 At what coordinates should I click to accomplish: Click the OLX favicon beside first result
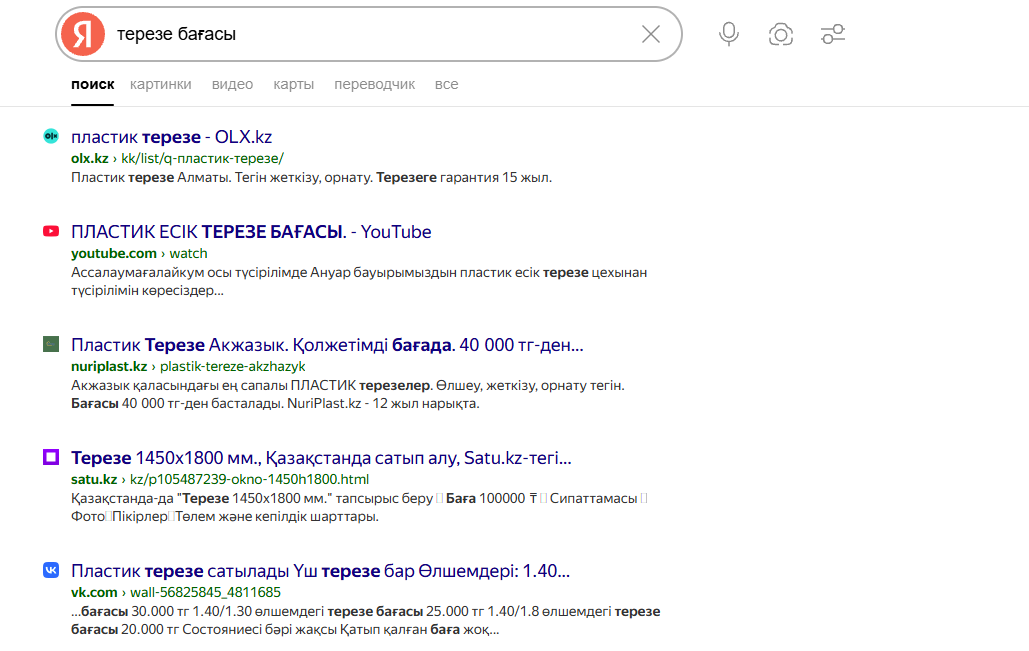tap(51, 136)
